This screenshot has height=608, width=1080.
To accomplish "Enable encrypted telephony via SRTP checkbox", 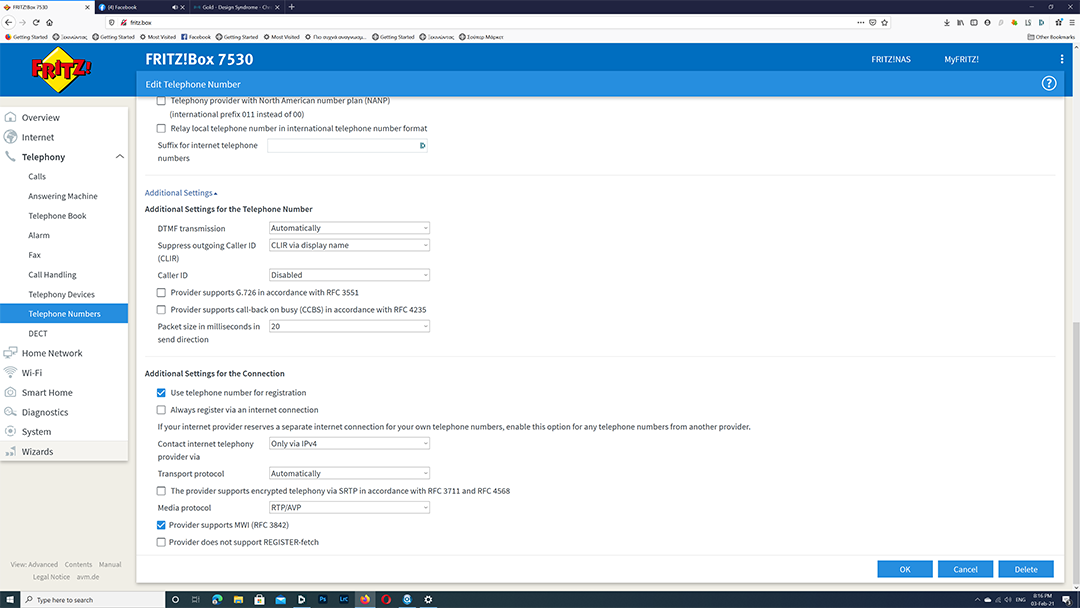I will tap(161, 491).
